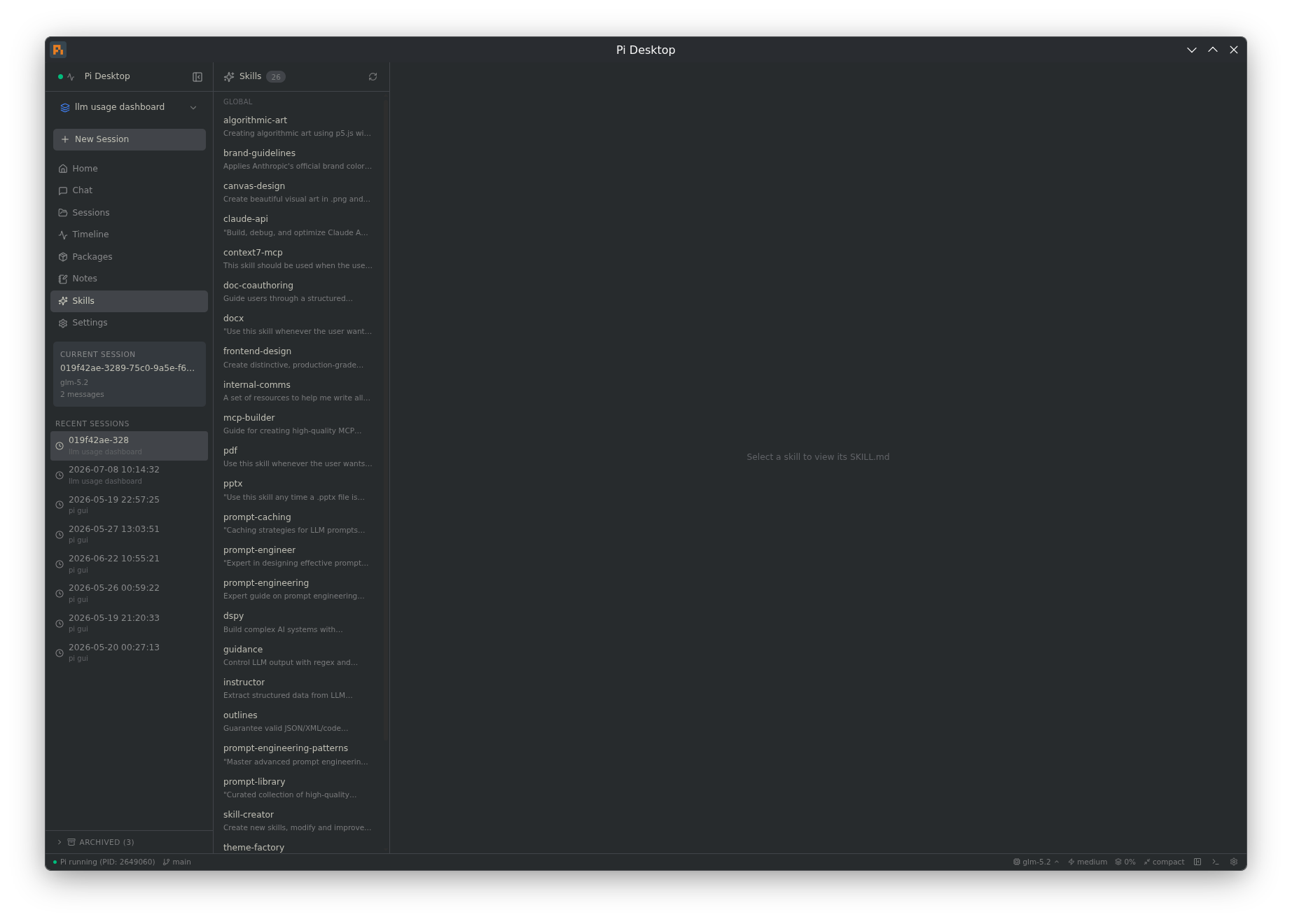This screenshot has height=924, width=1292.
Task: Select the prompt-caching skill
Action: point(299,524)
